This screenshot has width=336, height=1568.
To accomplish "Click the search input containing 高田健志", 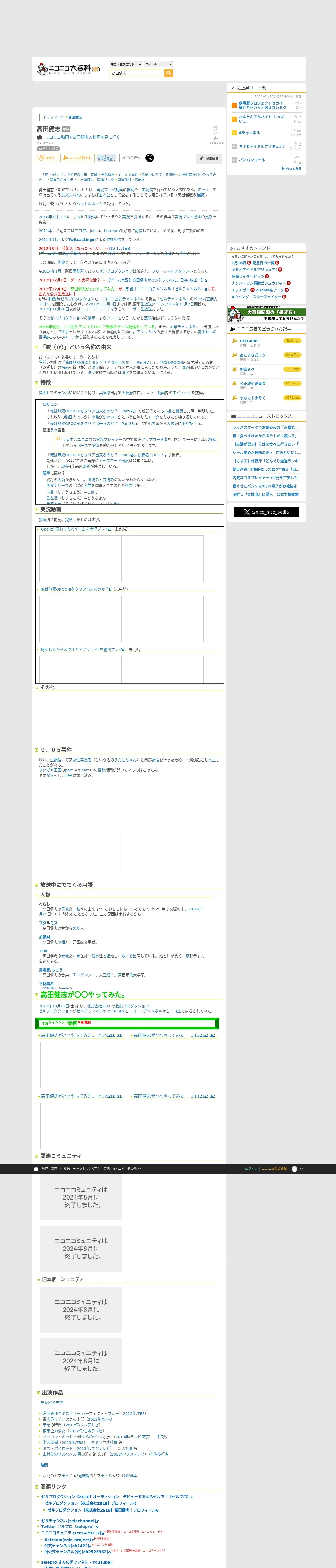I will point(137,73).
